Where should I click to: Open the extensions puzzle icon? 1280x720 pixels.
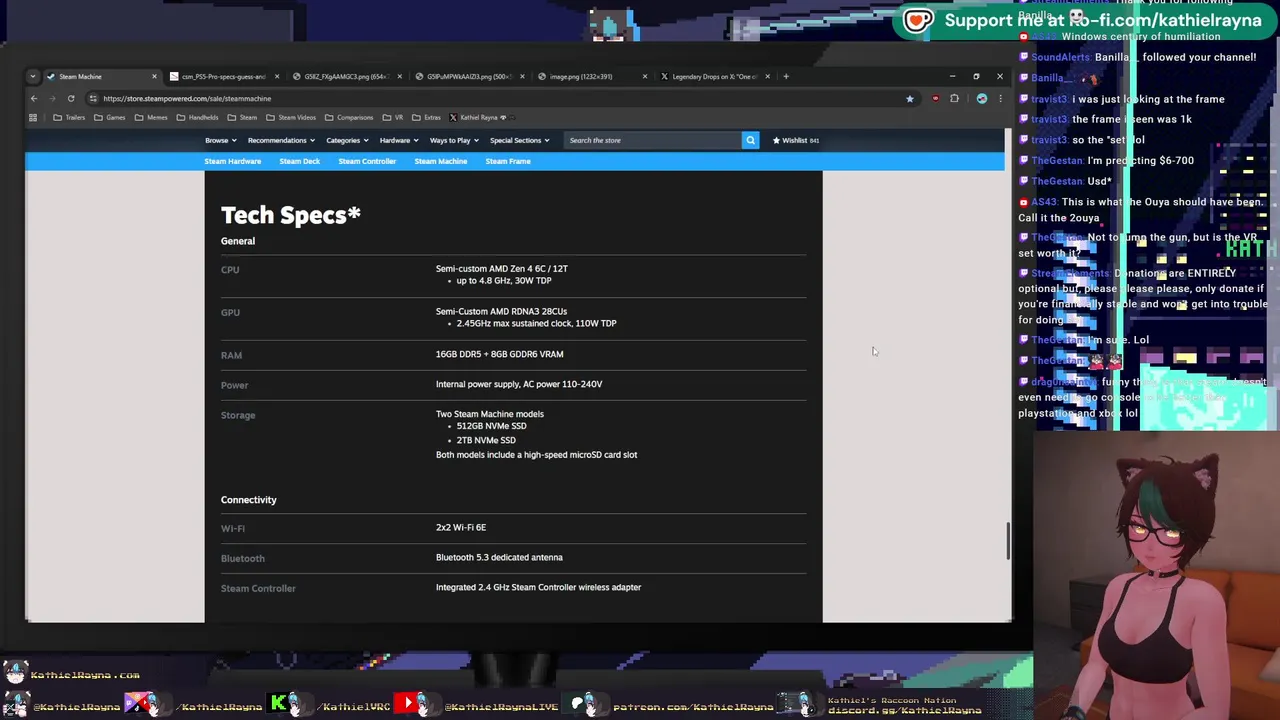954,98
